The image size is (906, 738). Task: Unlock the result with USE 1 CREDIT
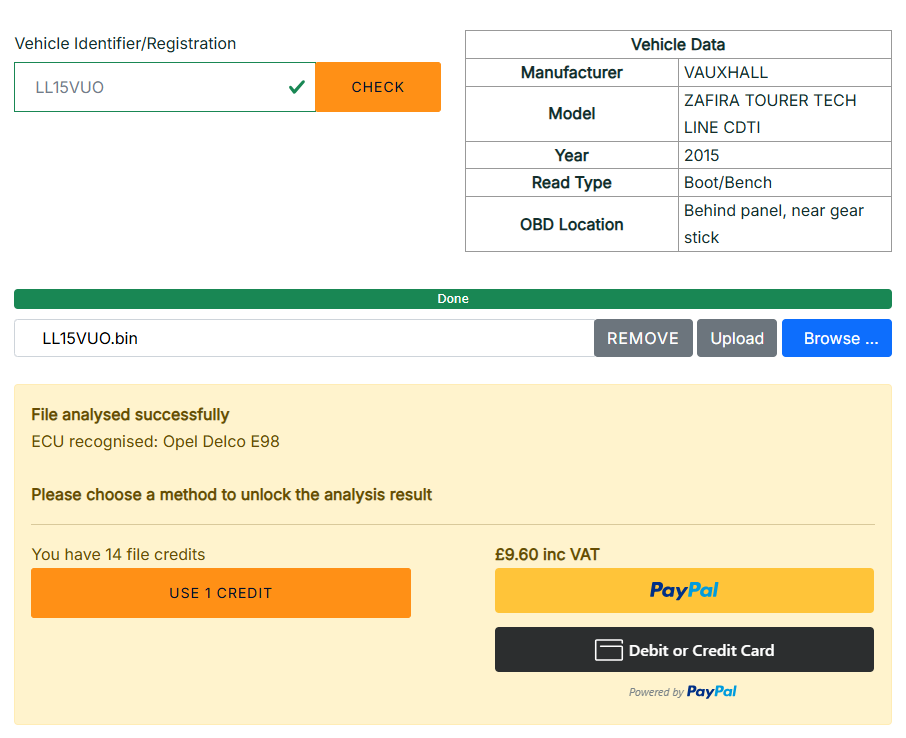pyautogui.click(x=220, y=593)
